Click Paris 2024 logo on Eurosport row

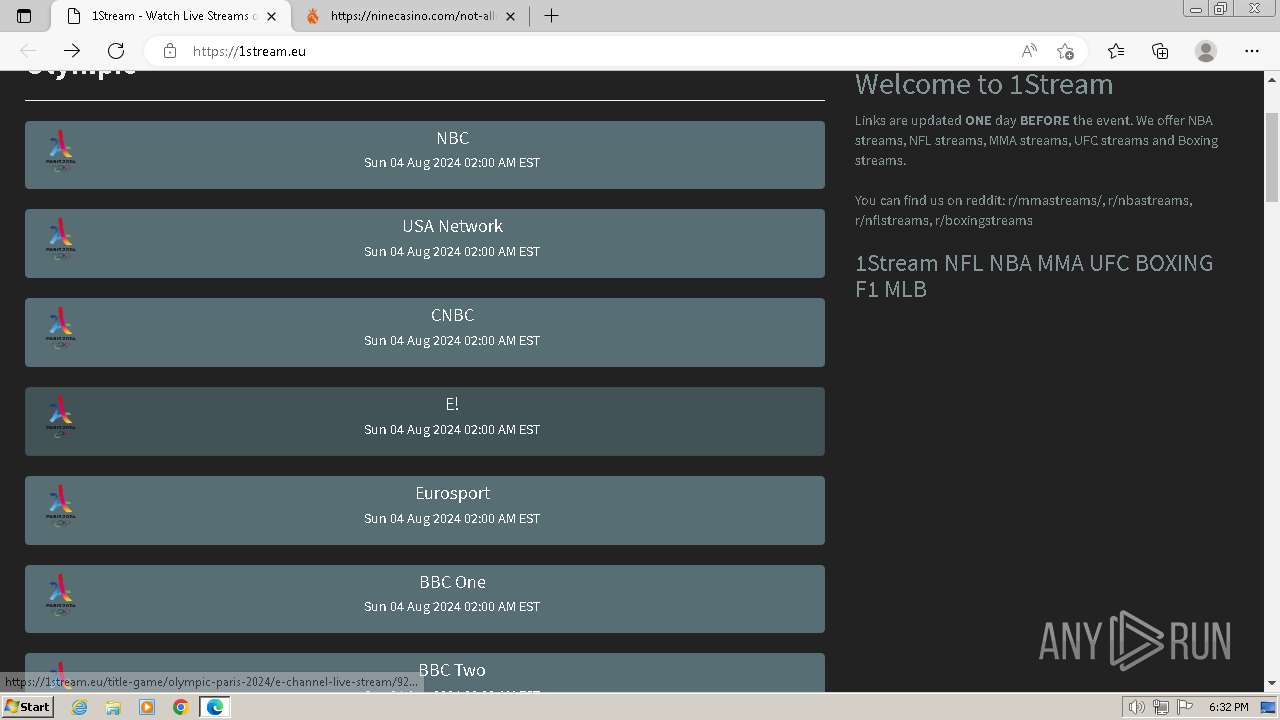click(x=61, y=507)
